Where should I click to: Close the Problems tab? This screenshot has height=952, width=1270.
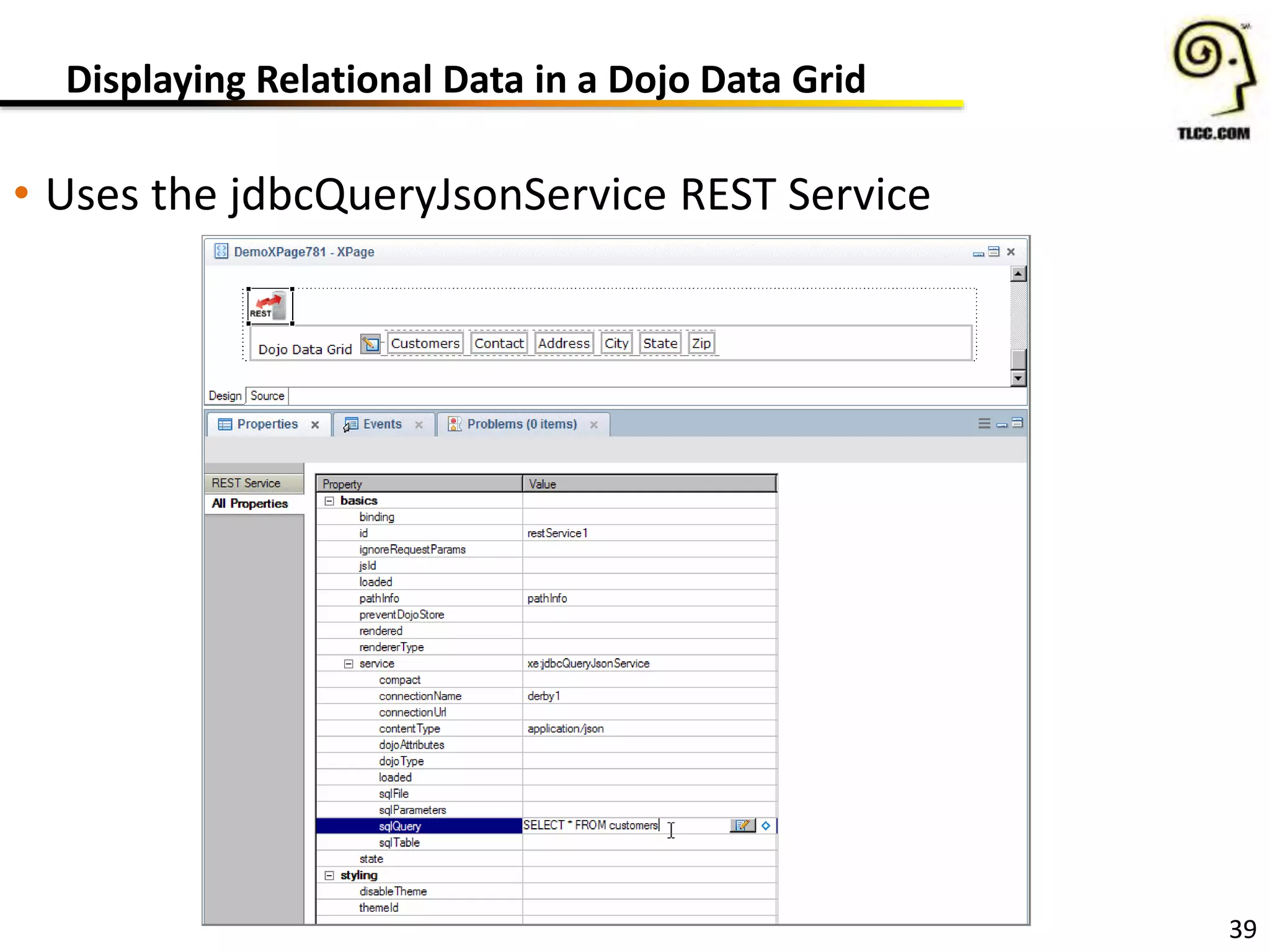[594, 425]
